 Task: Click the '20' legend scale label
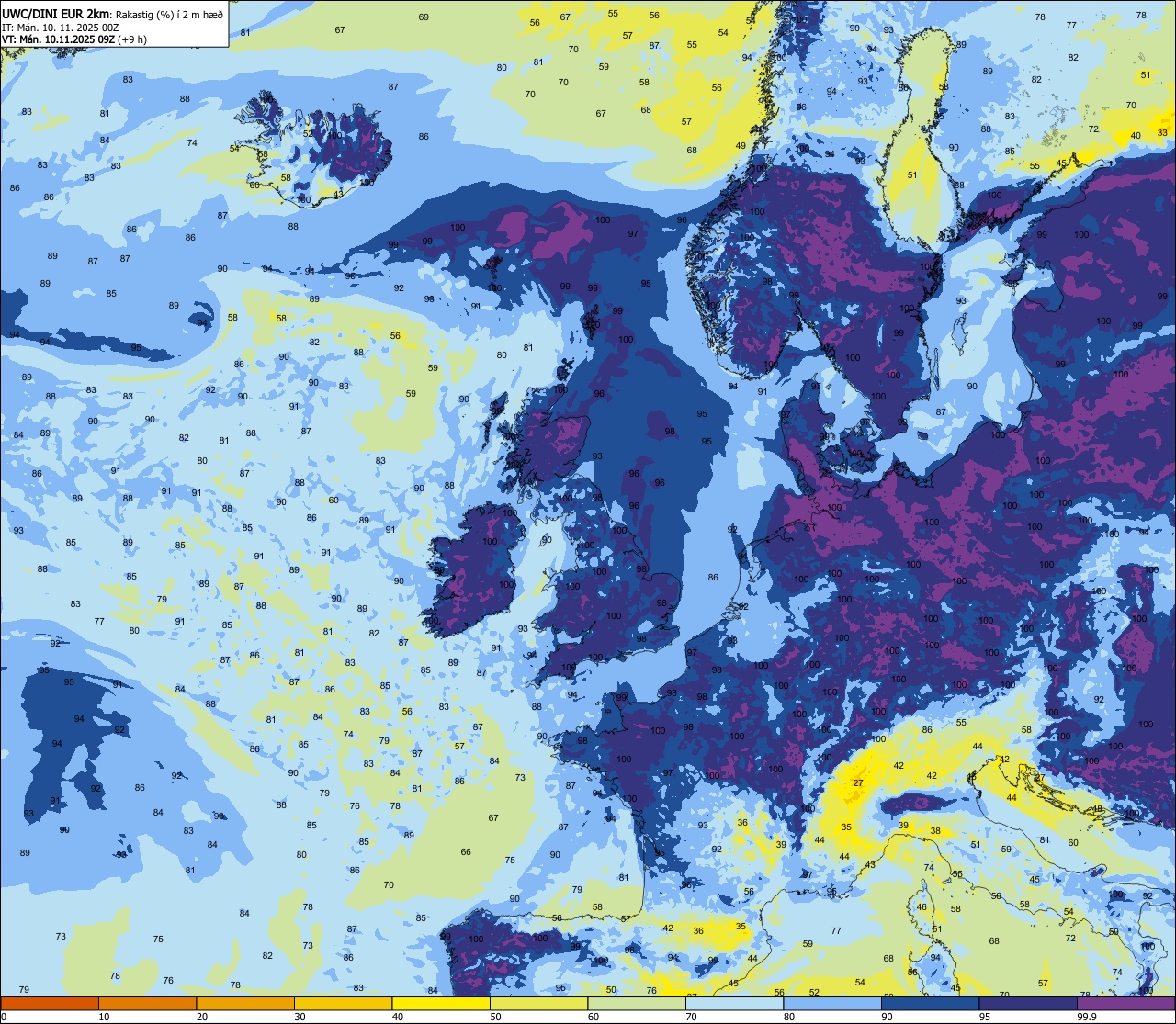point(202,1017)
